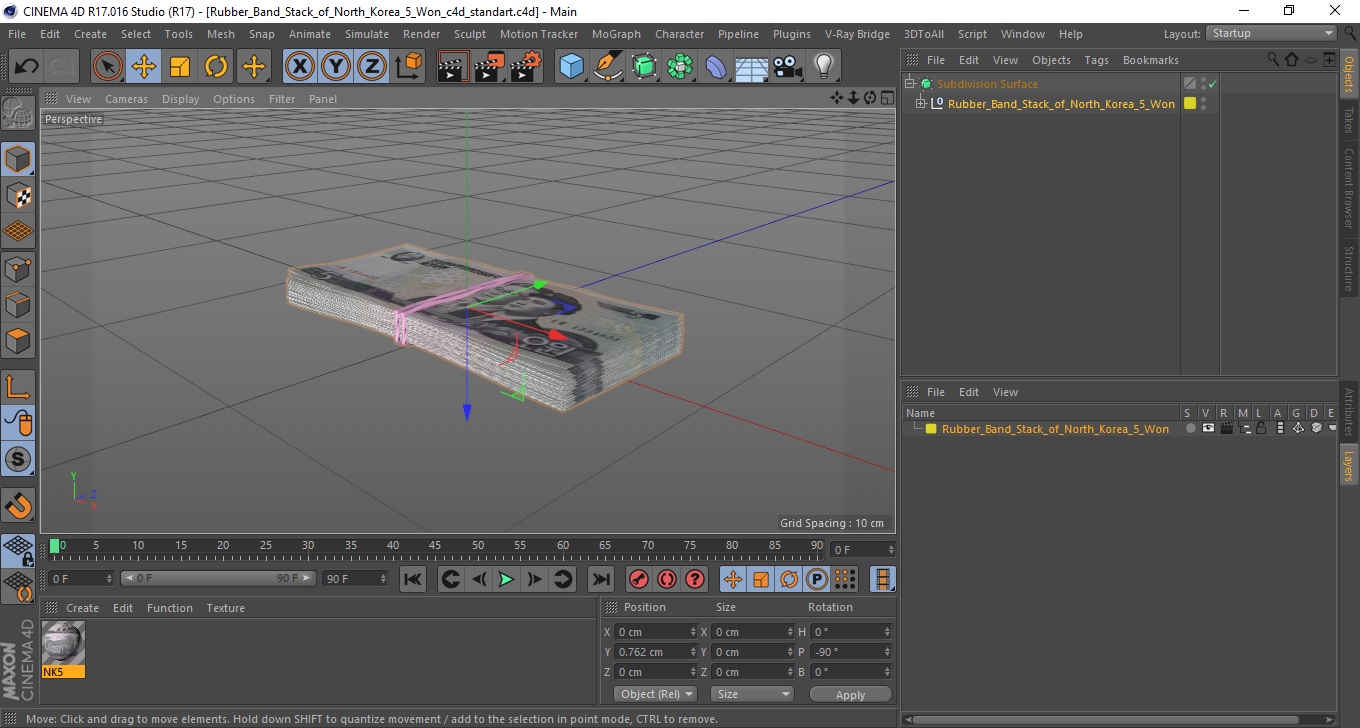Image resolution: width=1360 pixels, height=728 pixels.
Task: Open the viewport Cameras menu
Action: 126,99
